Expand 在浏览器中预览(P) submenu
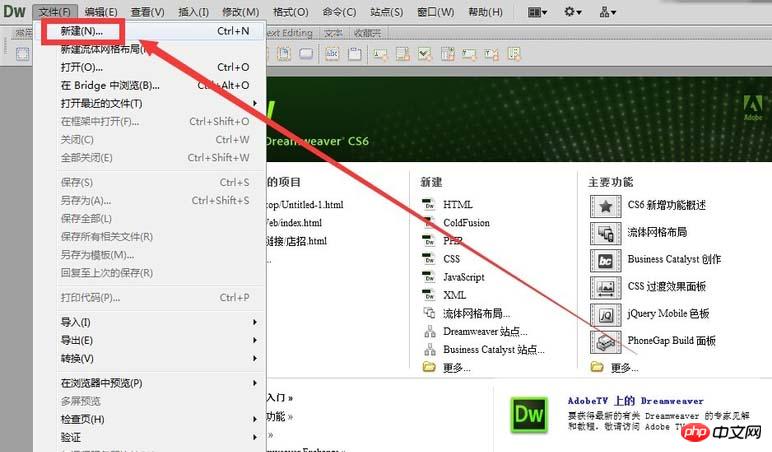This screenshot has height=452, width=772. pos(150,383)
